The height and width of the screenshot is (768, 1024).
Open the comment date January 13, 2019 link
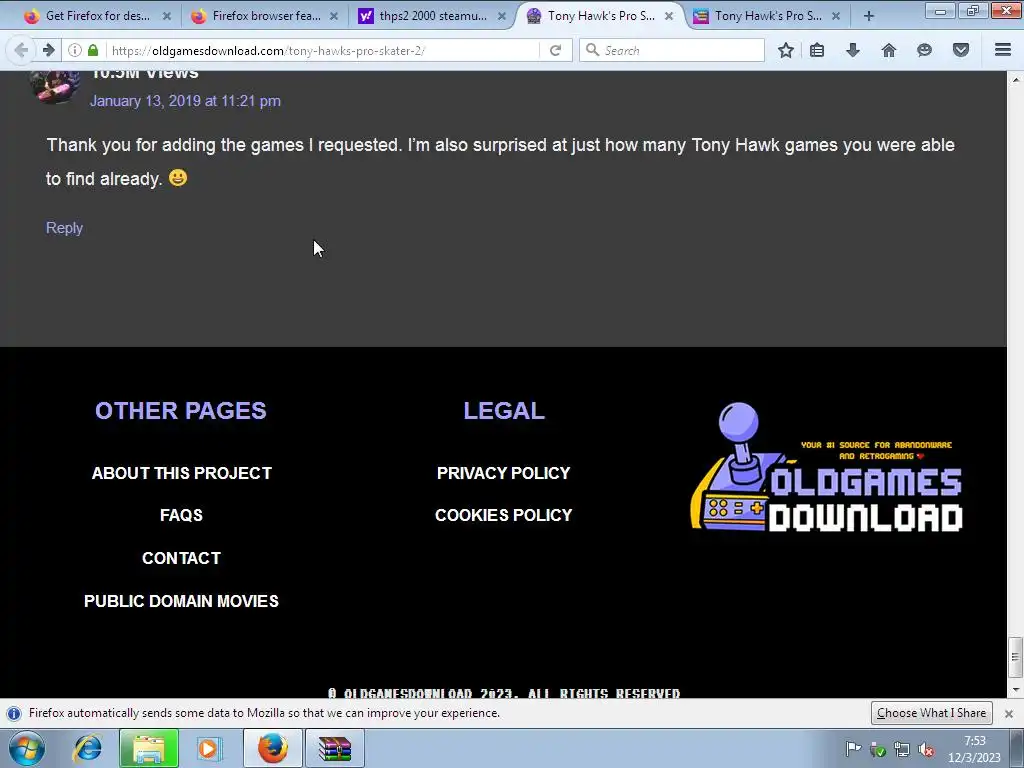coord(185,101)
